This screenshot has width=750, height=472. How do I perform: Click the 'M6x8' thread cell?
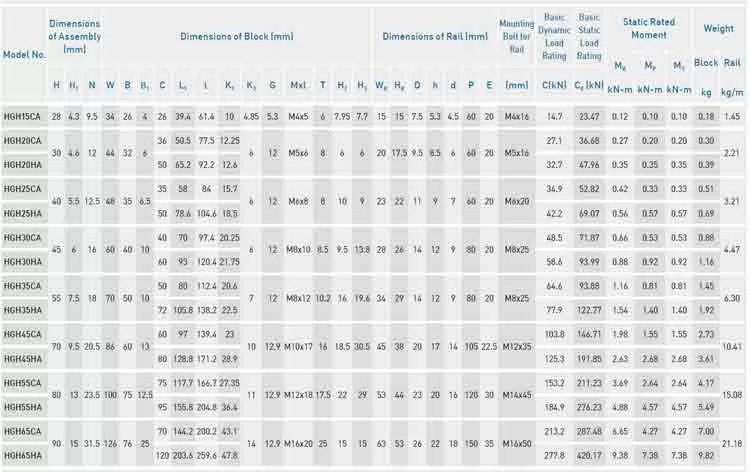click(298, 201)
